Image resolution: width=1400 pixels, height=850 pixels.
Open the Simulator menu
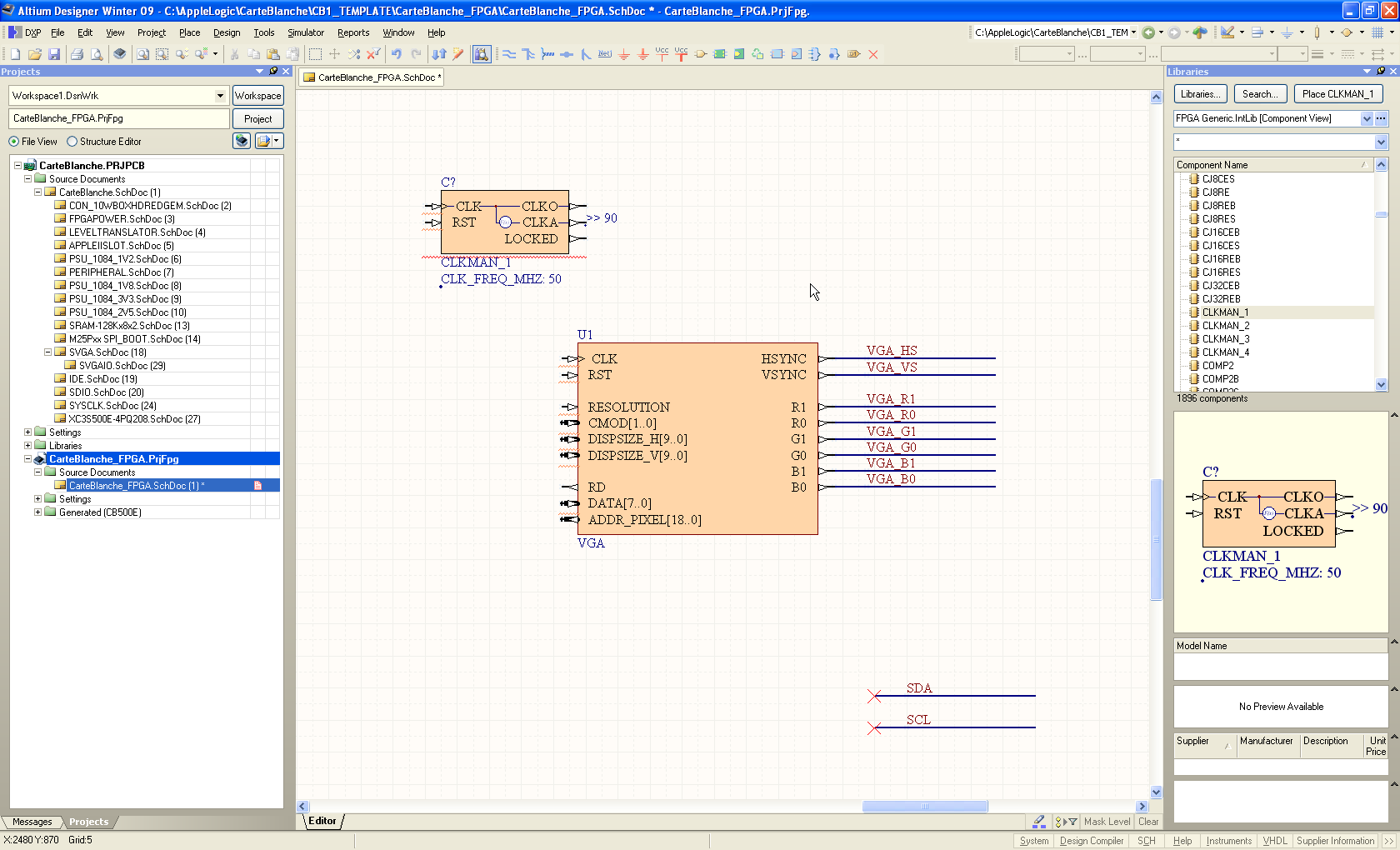(306, 32)
